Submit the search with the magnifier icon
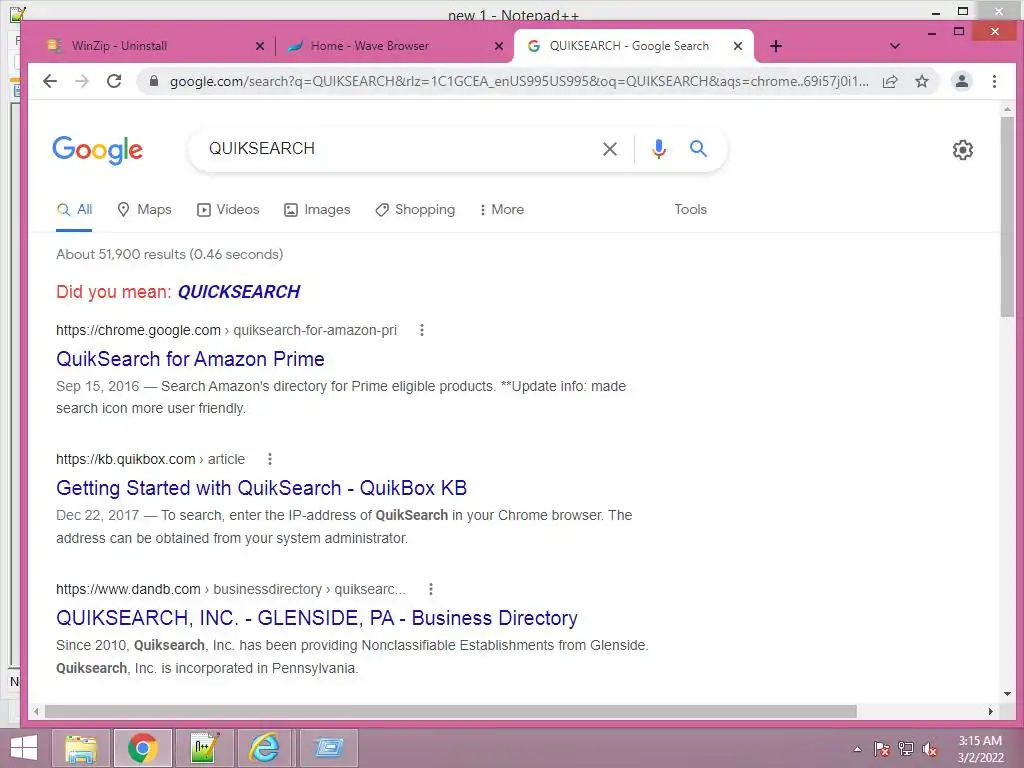Screen dimensions: 1024x768 698,149
